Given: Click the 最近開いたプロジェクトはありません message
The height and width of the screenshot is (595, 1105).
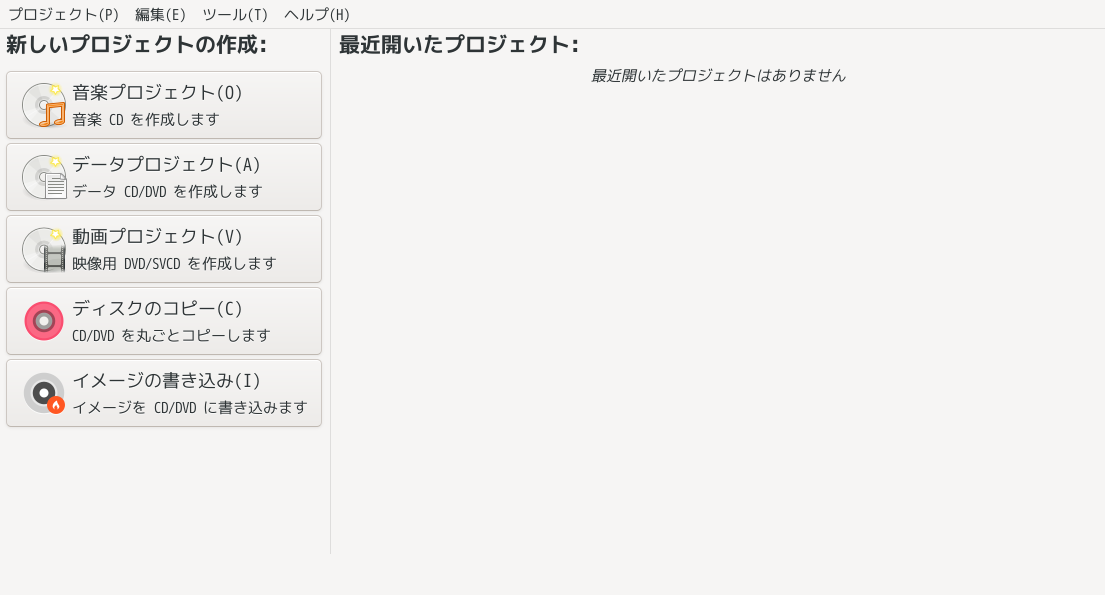Looking at the screenshot, I should (718, 75).
